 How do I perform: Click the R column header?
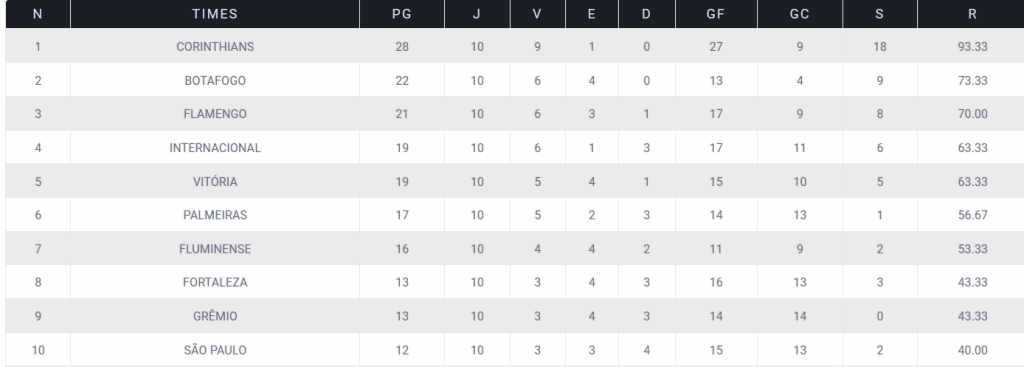coord(972,14)
